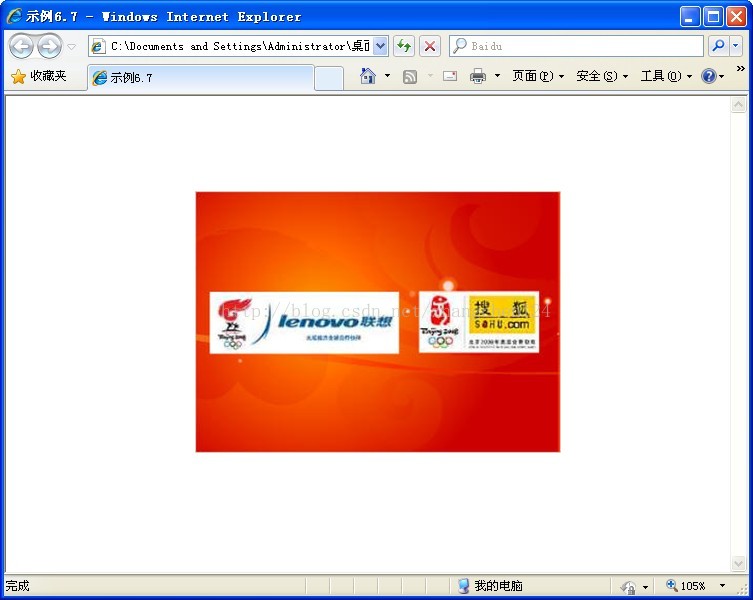Stop loading with the red X icon
This screenshot has height=600, width=753.
coord(430,46)
